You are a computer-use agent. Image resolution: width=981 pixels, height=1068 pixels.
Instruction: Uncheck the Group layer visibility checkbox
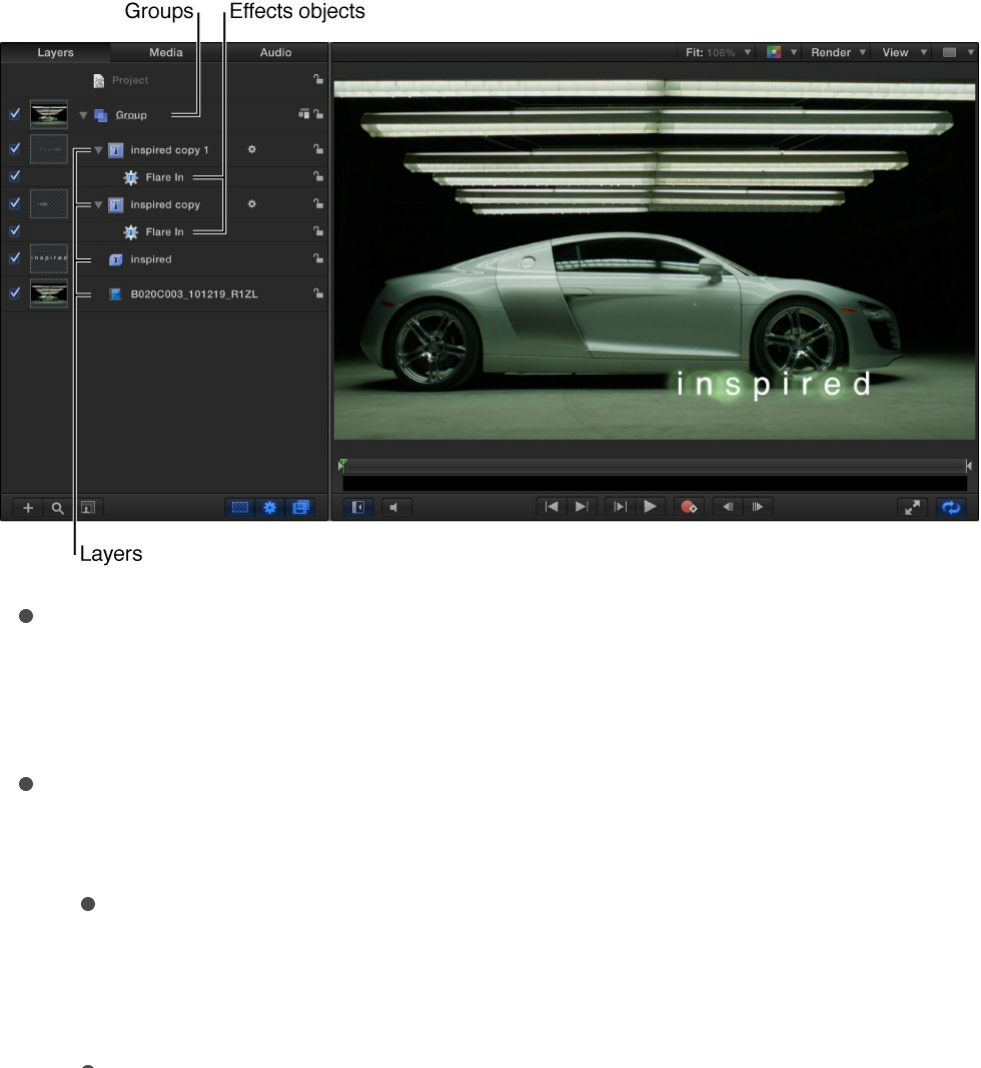coord(14,115)
